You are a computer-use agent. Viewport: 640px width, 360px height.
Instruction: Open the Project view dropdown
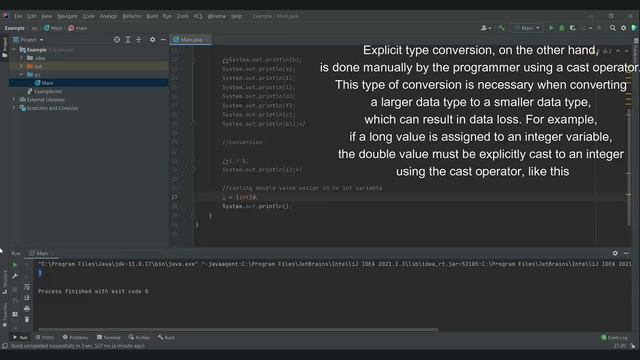click(x=28, y=40)
